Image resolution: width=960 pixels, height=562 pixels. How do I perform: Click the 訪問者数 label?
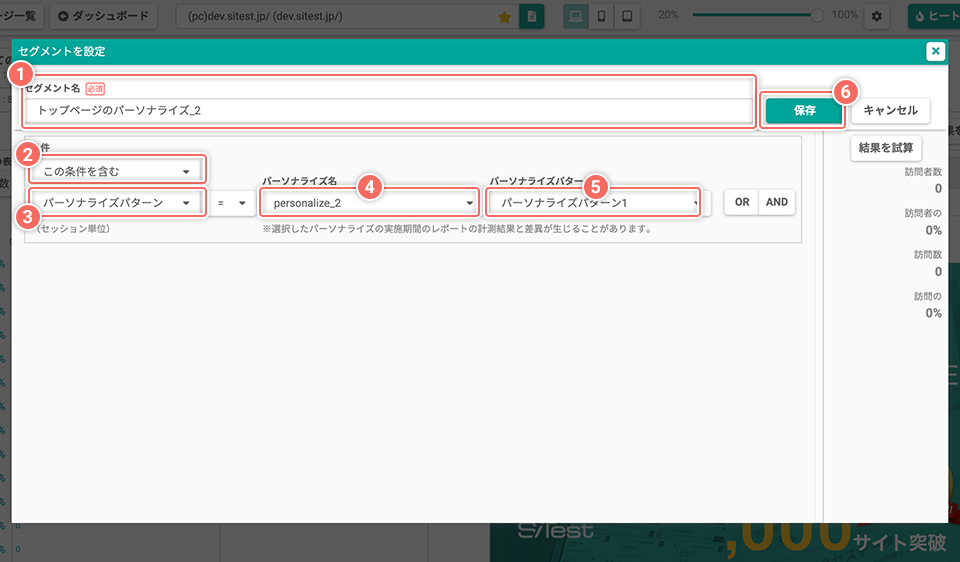pyautogui.click(x=923, y=172)
